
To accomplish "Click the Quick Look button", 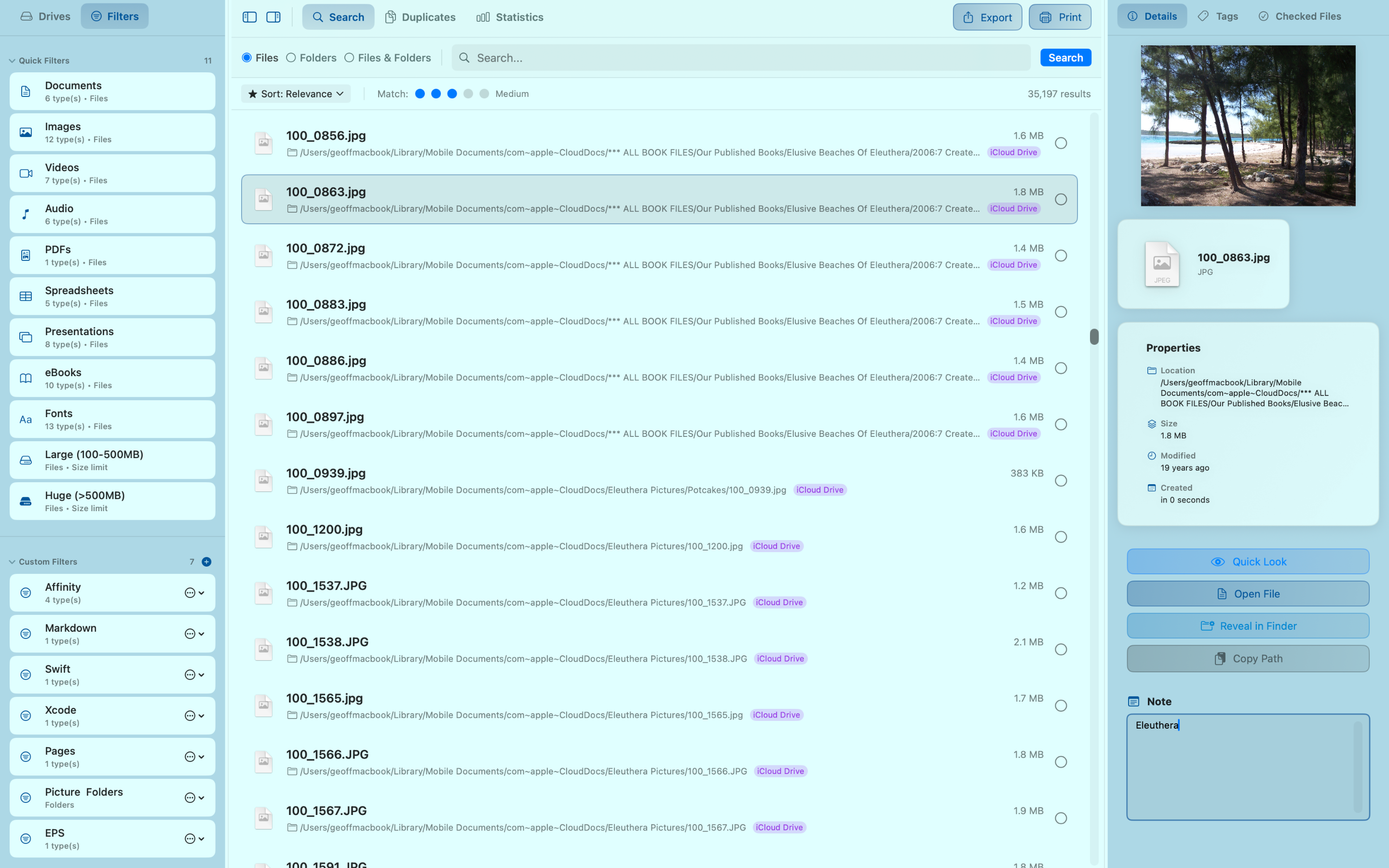I will pyautogui.click(x=1248, y=561).
